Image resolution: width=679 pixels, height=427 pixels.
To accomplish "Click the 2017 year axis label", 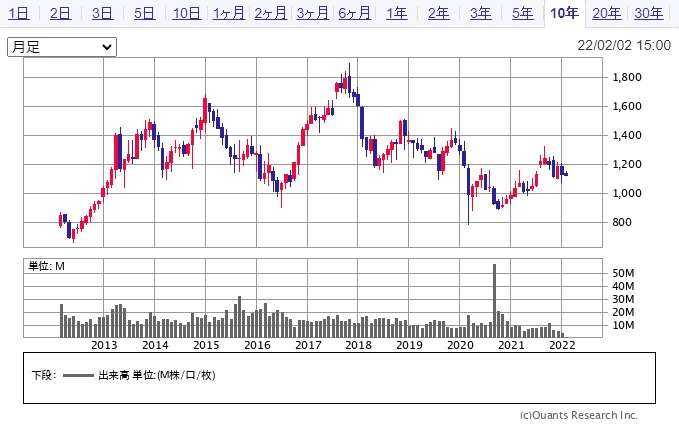I will tap(308, 345).
